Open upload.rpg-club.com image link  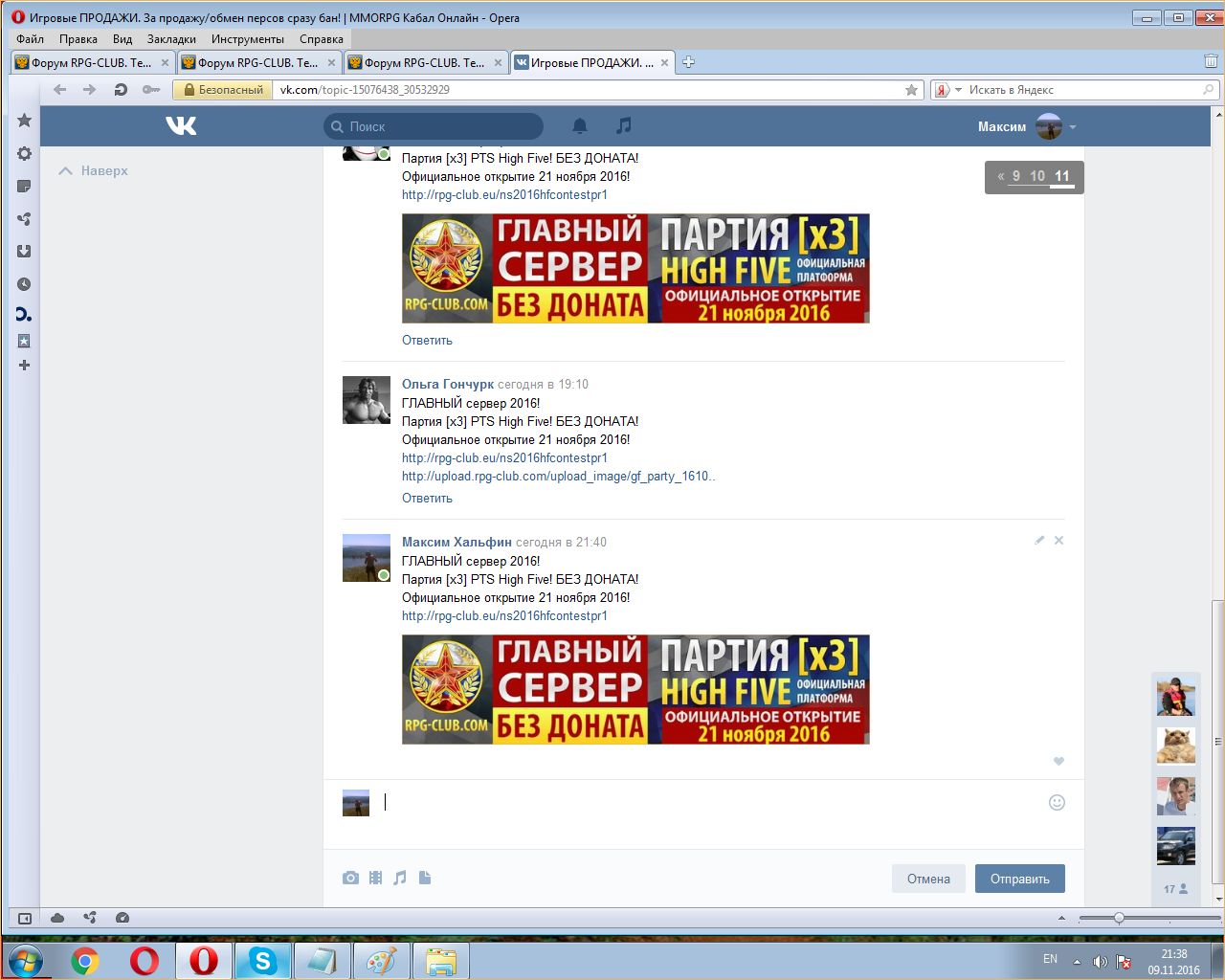pyautogui.click(x=558, y=476)
